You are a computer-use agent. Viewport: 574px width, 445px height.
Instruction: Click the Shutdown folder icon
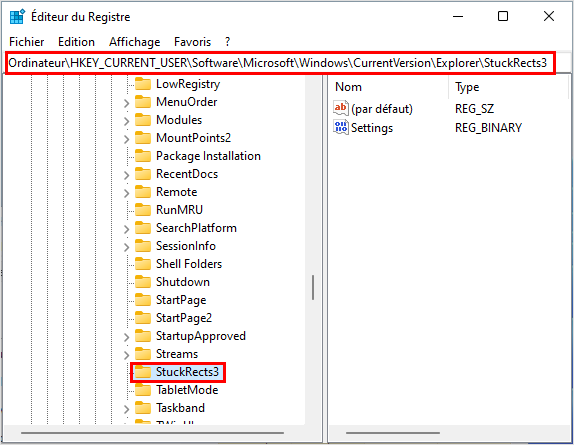pyautogui.click(x=143, y=282)
